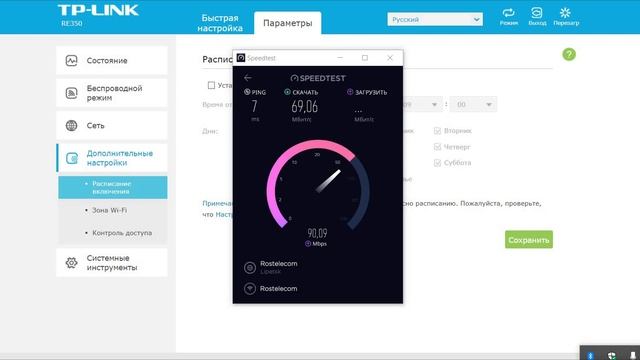Viewport: 640px width, 360px height.
Task: Click the SPEEDTEST logo header
Action: (318, 78)
